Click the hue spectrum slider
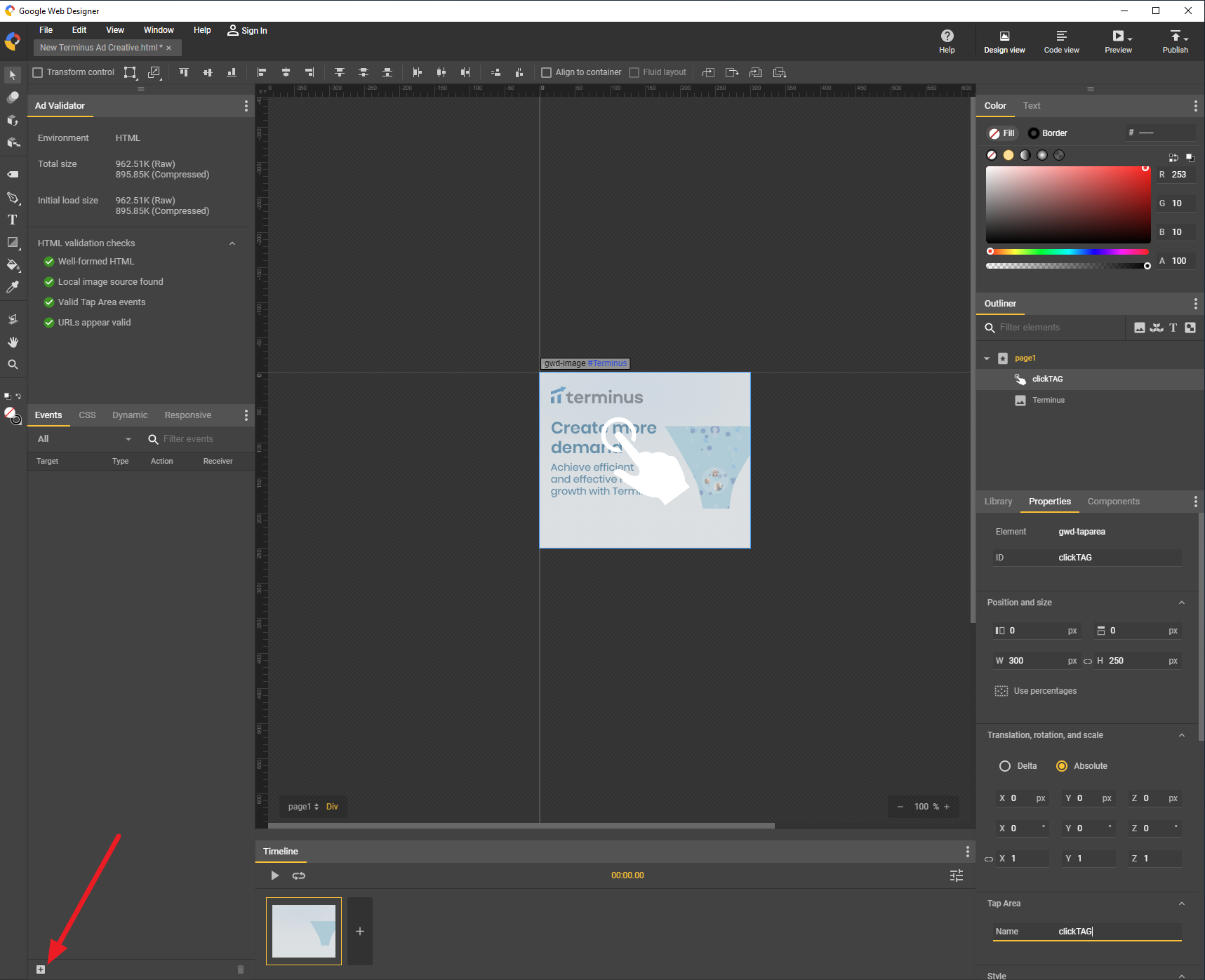The image size is (1205, 980). tap(1067, 251)
